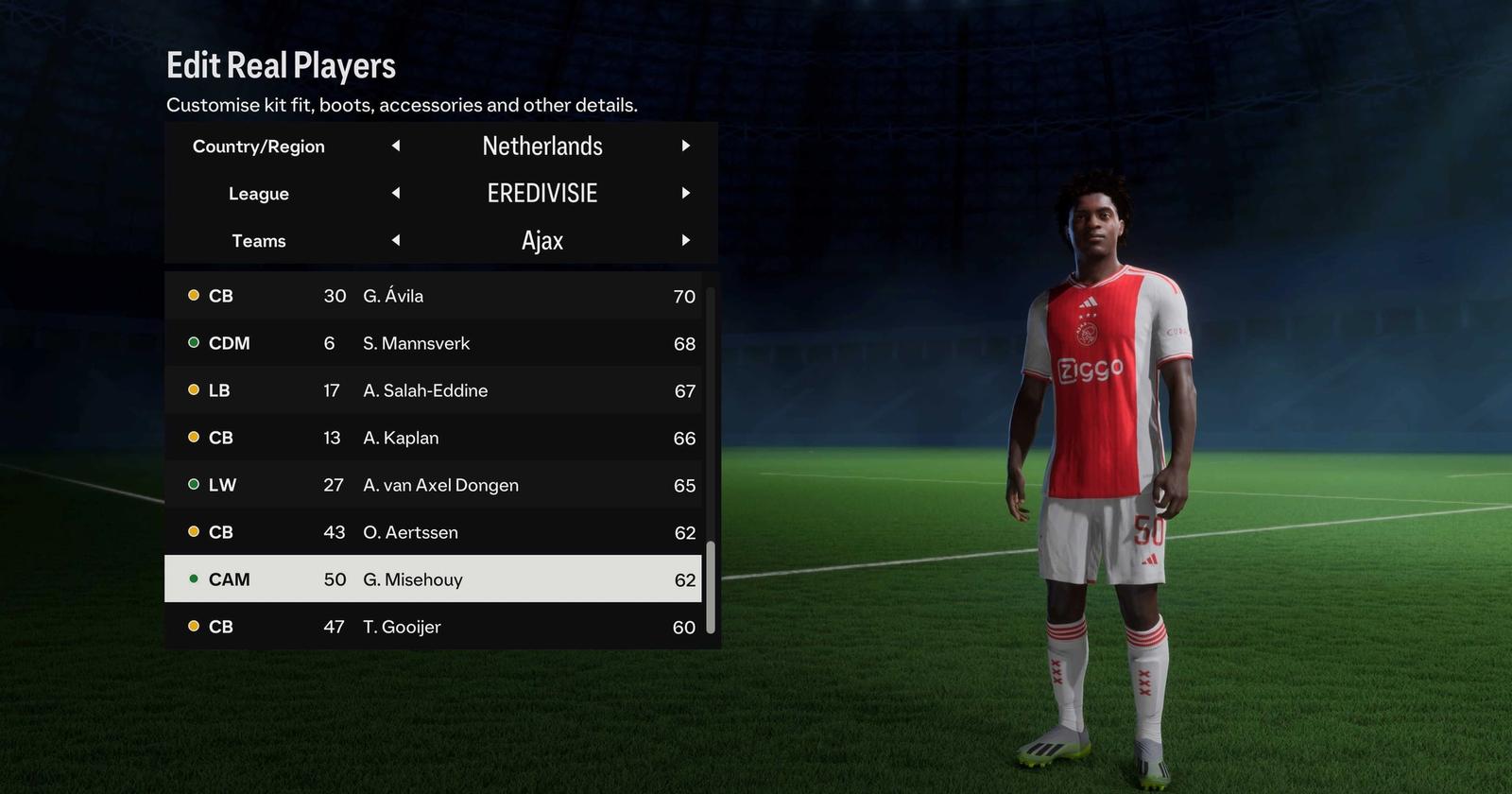Select player A. Salah-Eddine
This screenshot has width=1512, height=794.
(433, 390)
